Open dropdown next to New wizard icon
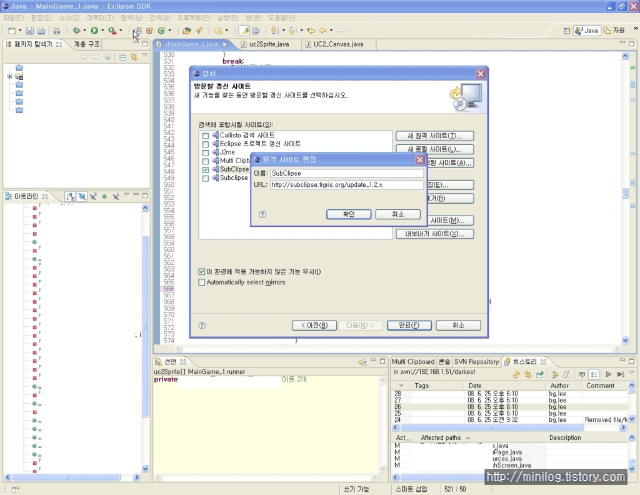This screenshot has width=640, height=495. tap(20, 31)
